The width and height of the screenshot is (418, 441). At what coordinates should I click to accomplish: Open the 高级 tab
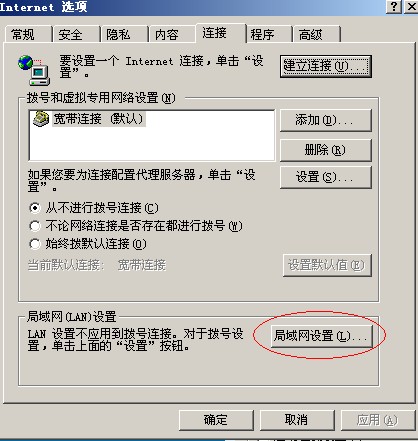[317, 34]
